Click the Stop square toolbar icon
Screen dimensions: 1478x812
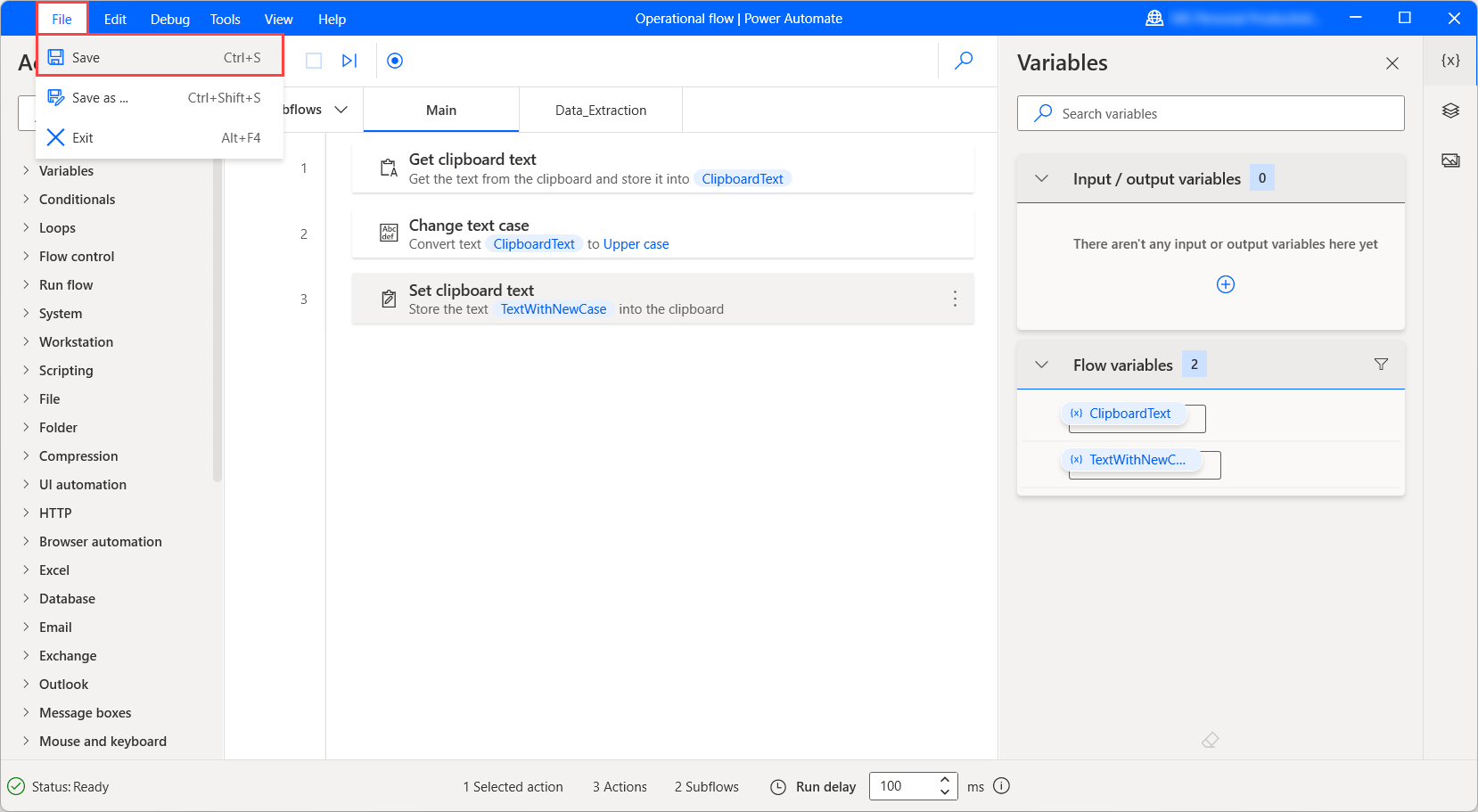point(314,61)
